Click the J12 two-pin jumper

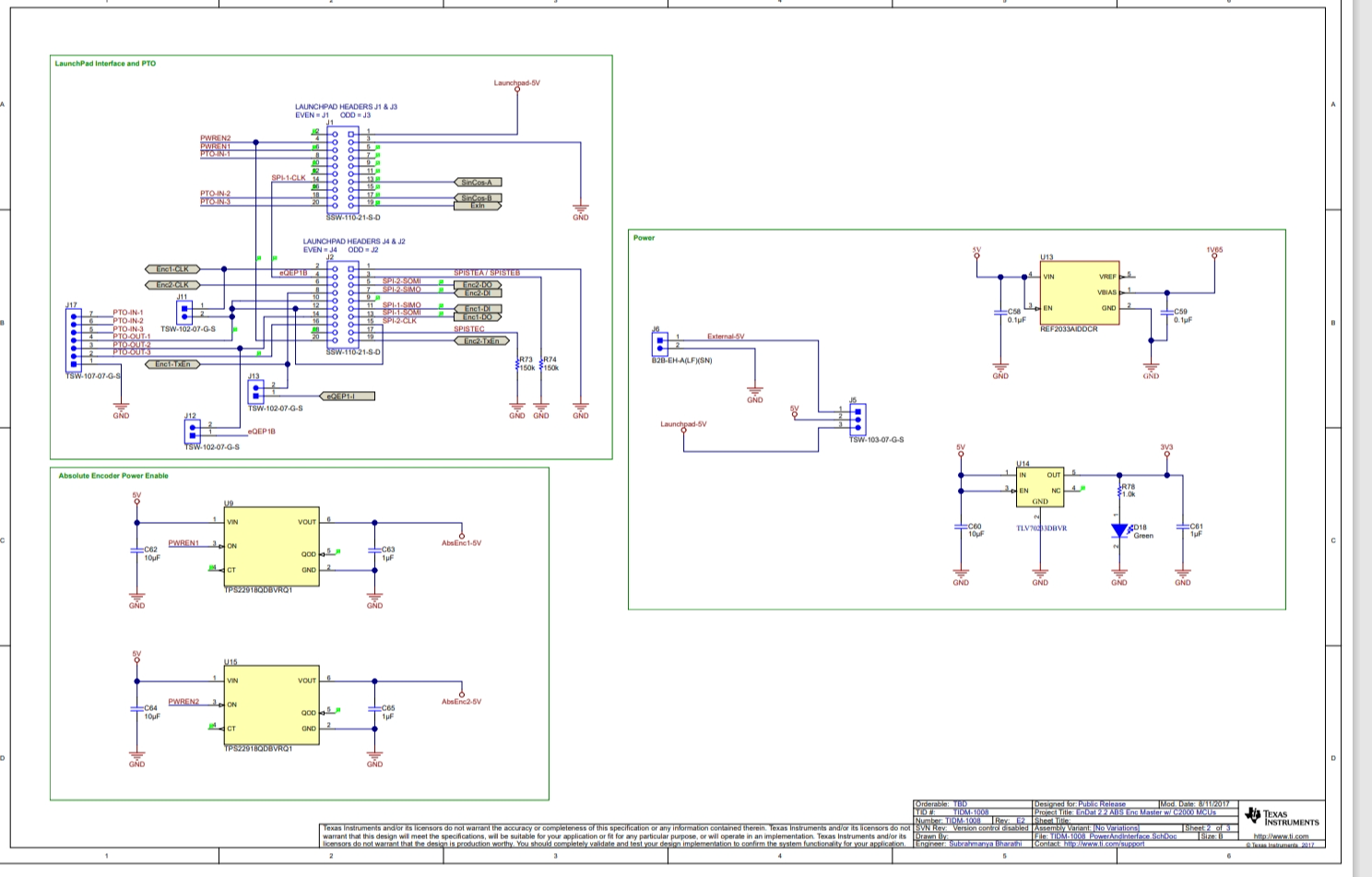coord(192,430)
